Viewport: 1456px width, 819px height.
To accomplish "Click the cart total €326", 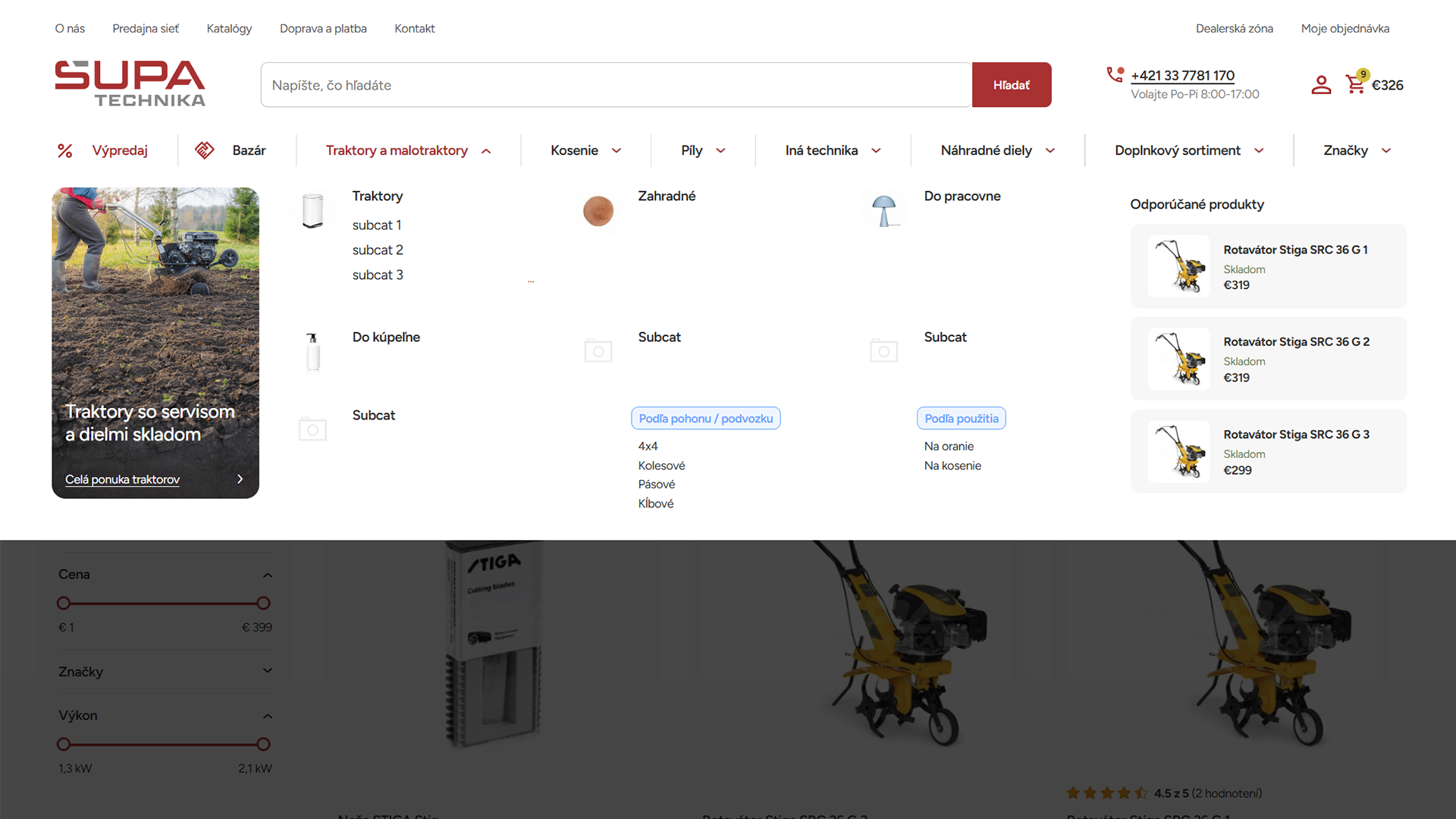I will coord(1388,86).
